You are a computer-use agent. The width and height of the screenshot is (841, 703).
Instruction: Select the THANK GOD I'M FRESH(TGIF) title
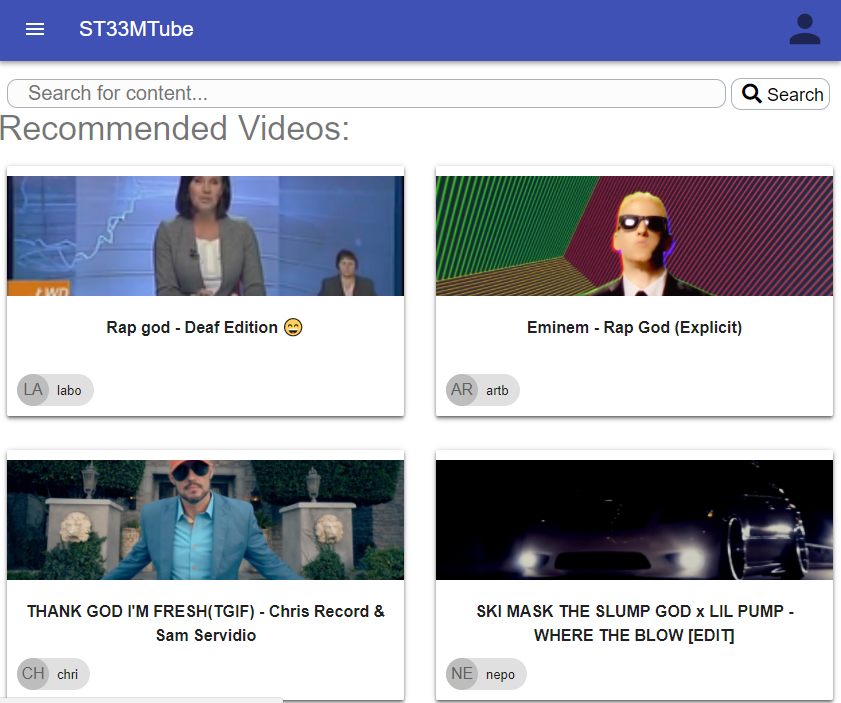206,623
